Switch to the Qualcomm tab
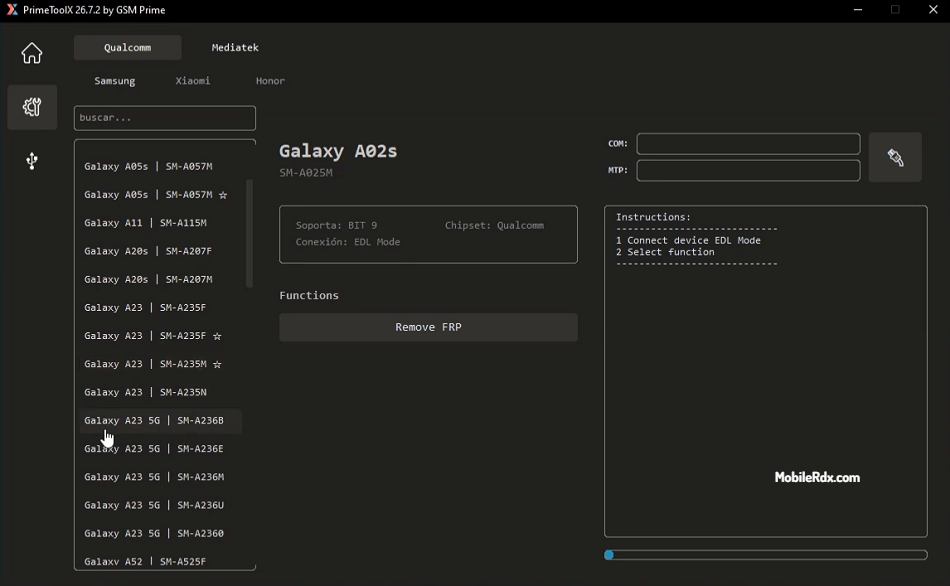 127,47
